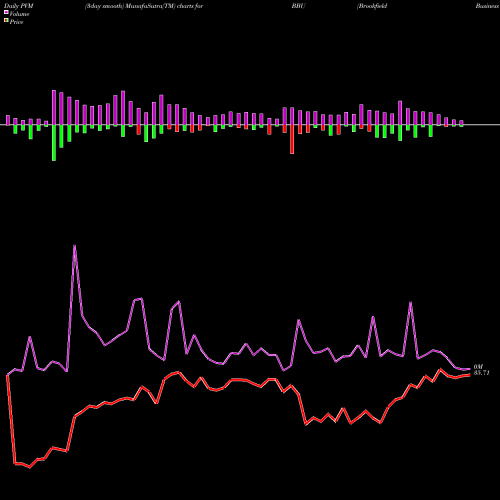Click the '85.71' price value label
This screenshot has width=500, height=500.
(x=482, y=373)
